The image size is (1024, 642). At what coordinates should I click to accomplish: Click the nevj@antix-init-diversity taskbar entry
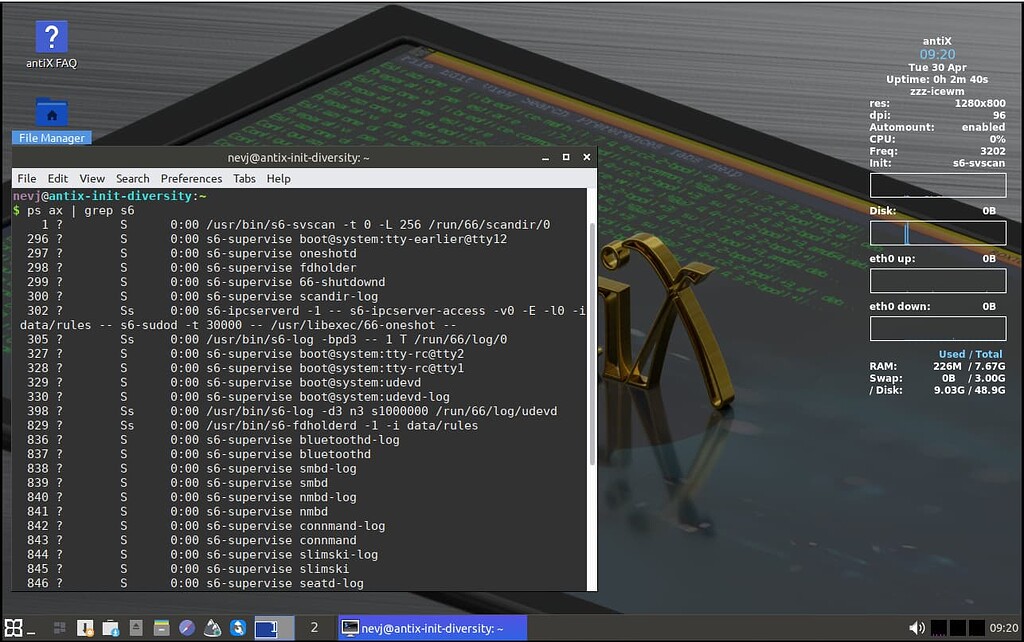pyautogui.click(x=430, y=628)
